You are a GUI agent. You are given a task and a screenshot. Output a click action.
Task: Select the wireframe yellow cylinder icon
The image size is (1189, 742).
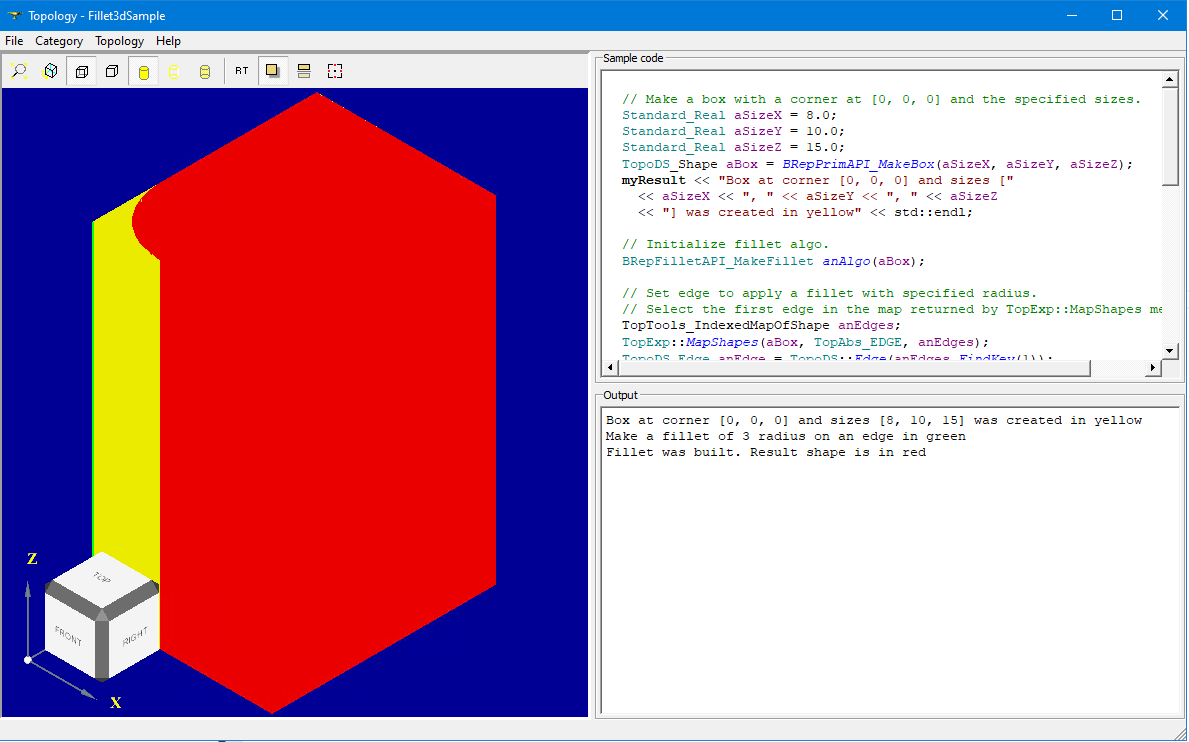[x=174, y=71]
